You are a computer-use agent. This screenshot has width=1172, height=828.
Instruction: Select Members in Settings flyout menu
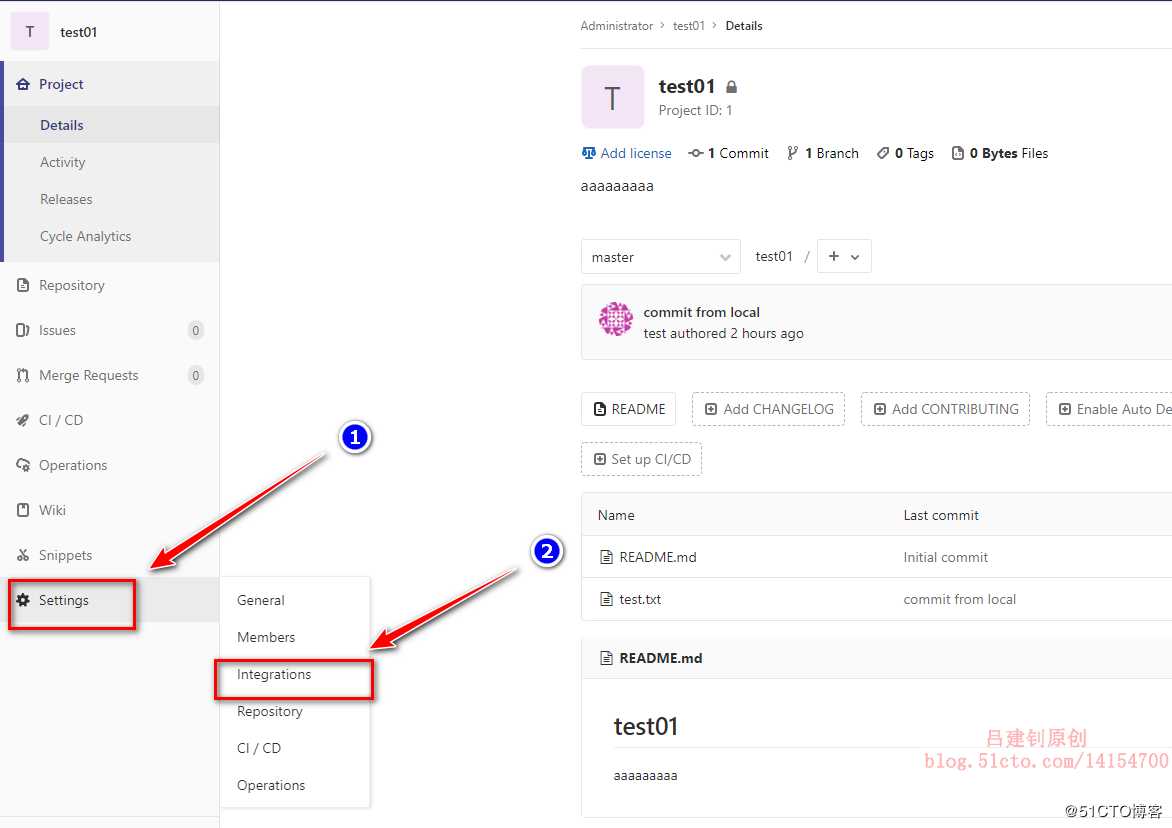(x=266, y=637)
